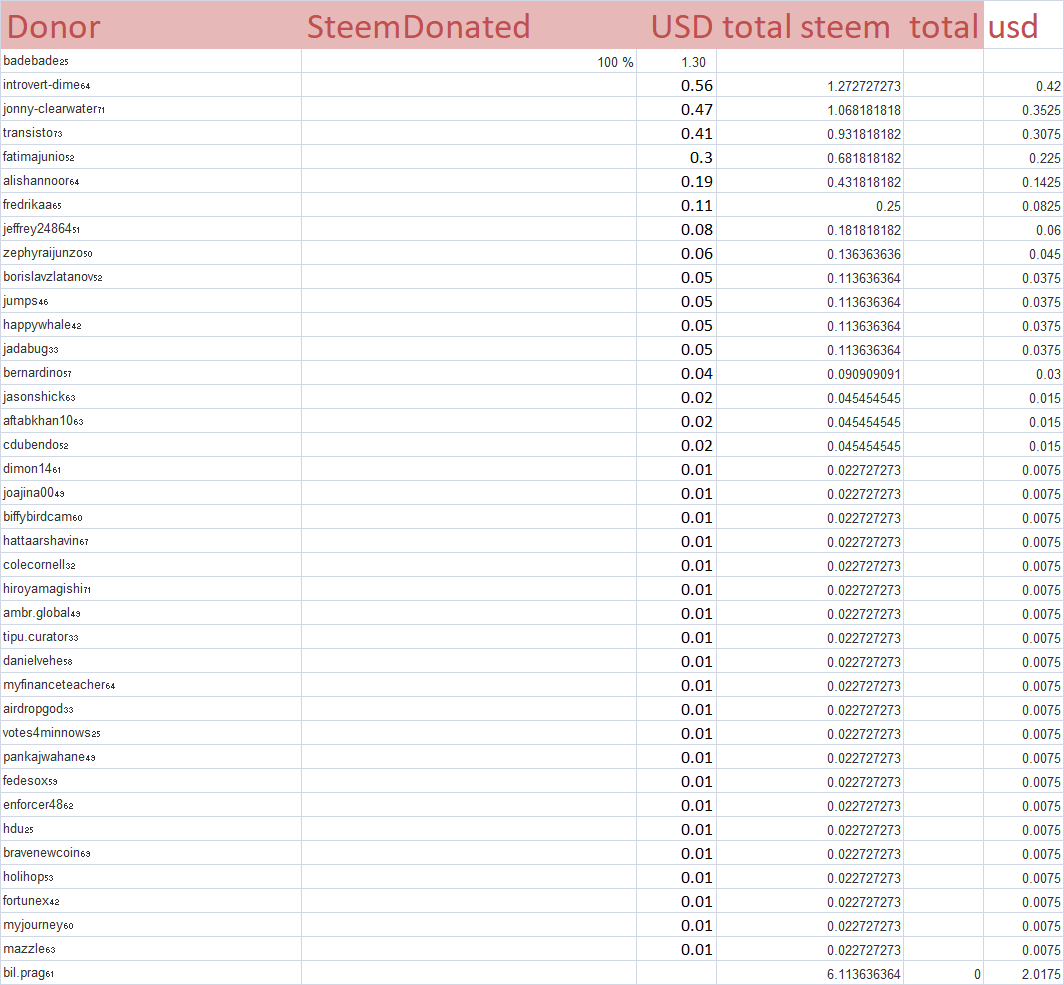
Task: Click the 0.47 USD cell
Action: (677, 109)
